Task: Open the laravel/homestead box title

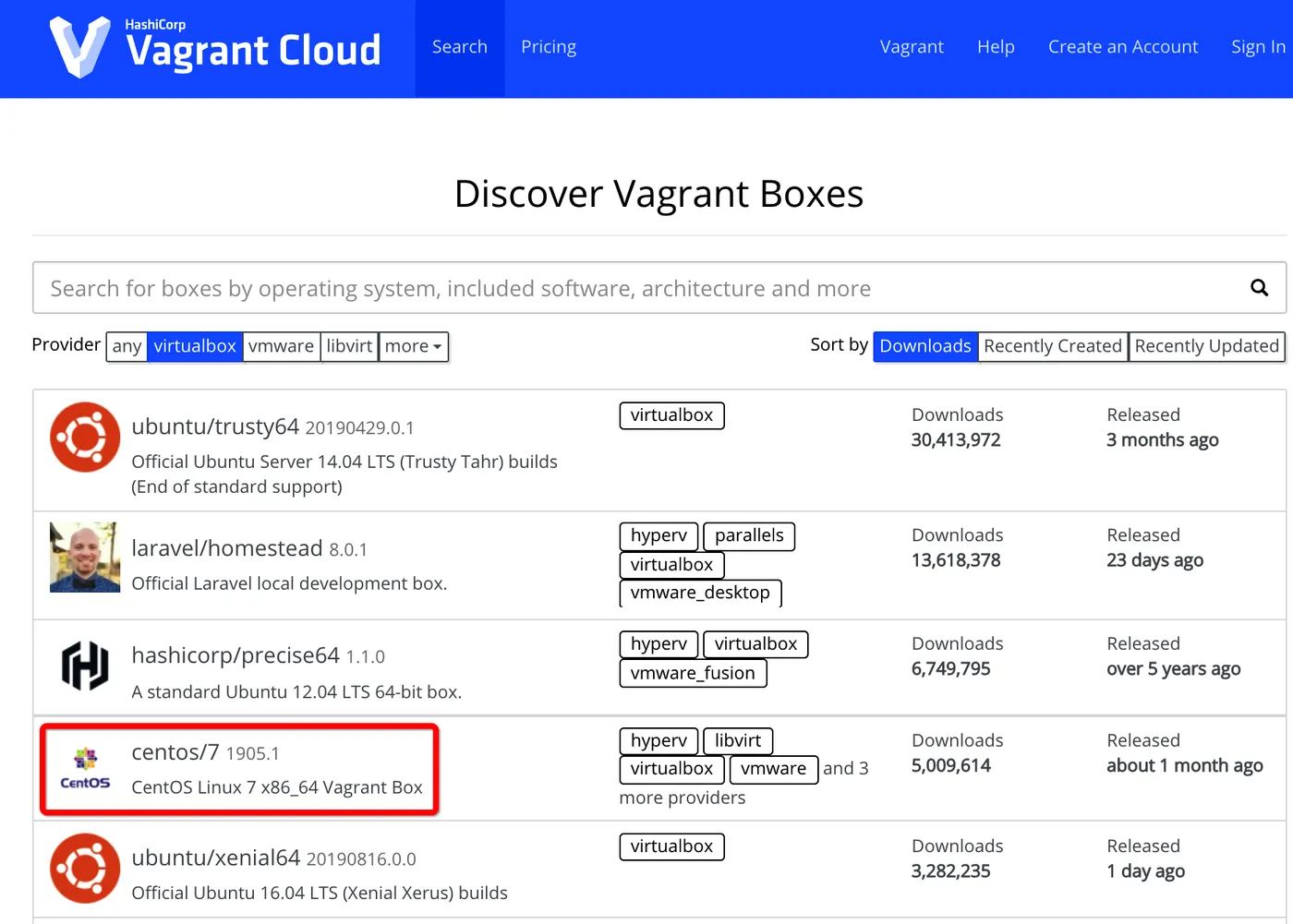Action: pos(227,548)
